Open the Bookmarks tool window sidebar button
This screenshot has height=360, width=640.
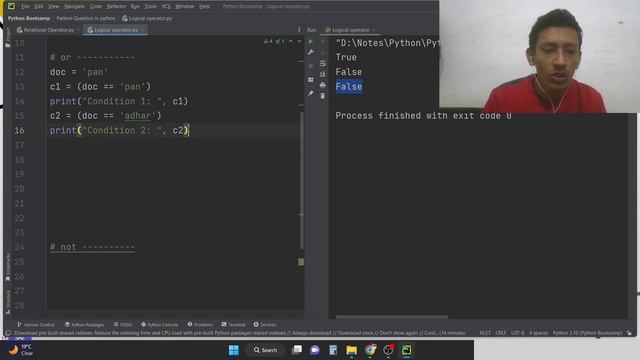8,268
